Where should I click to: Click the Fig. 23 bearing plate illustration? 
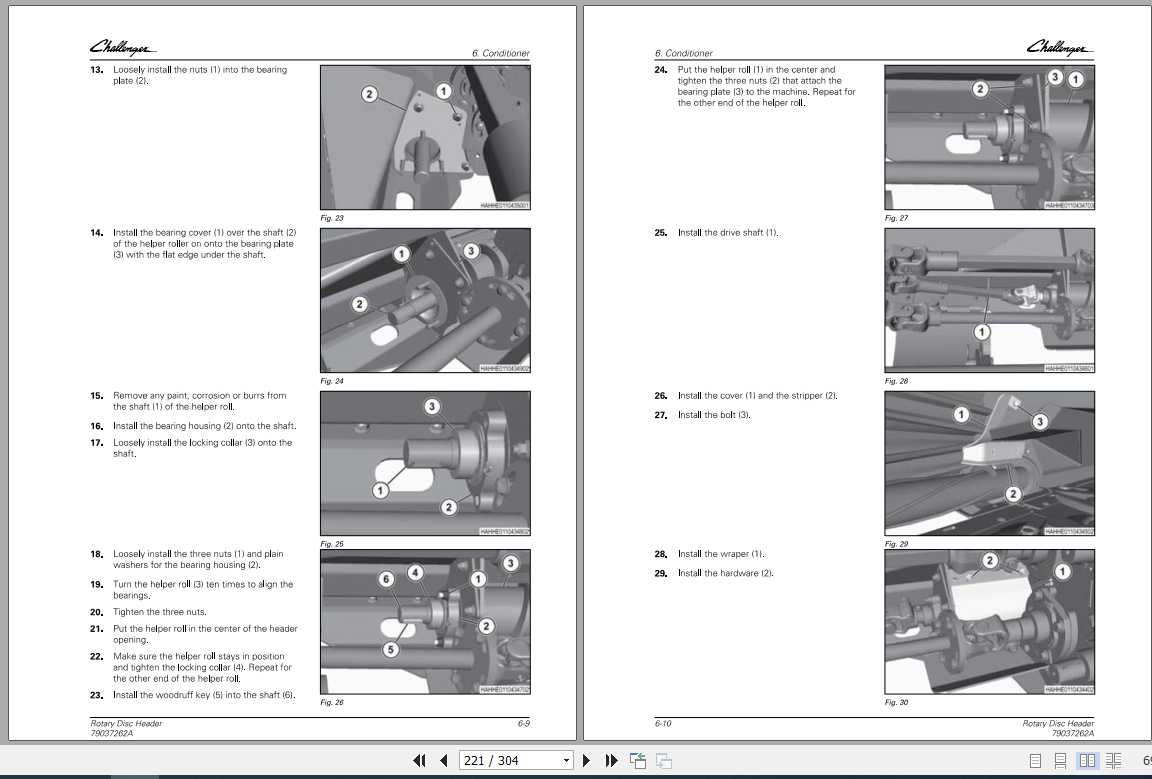(424, 137)
